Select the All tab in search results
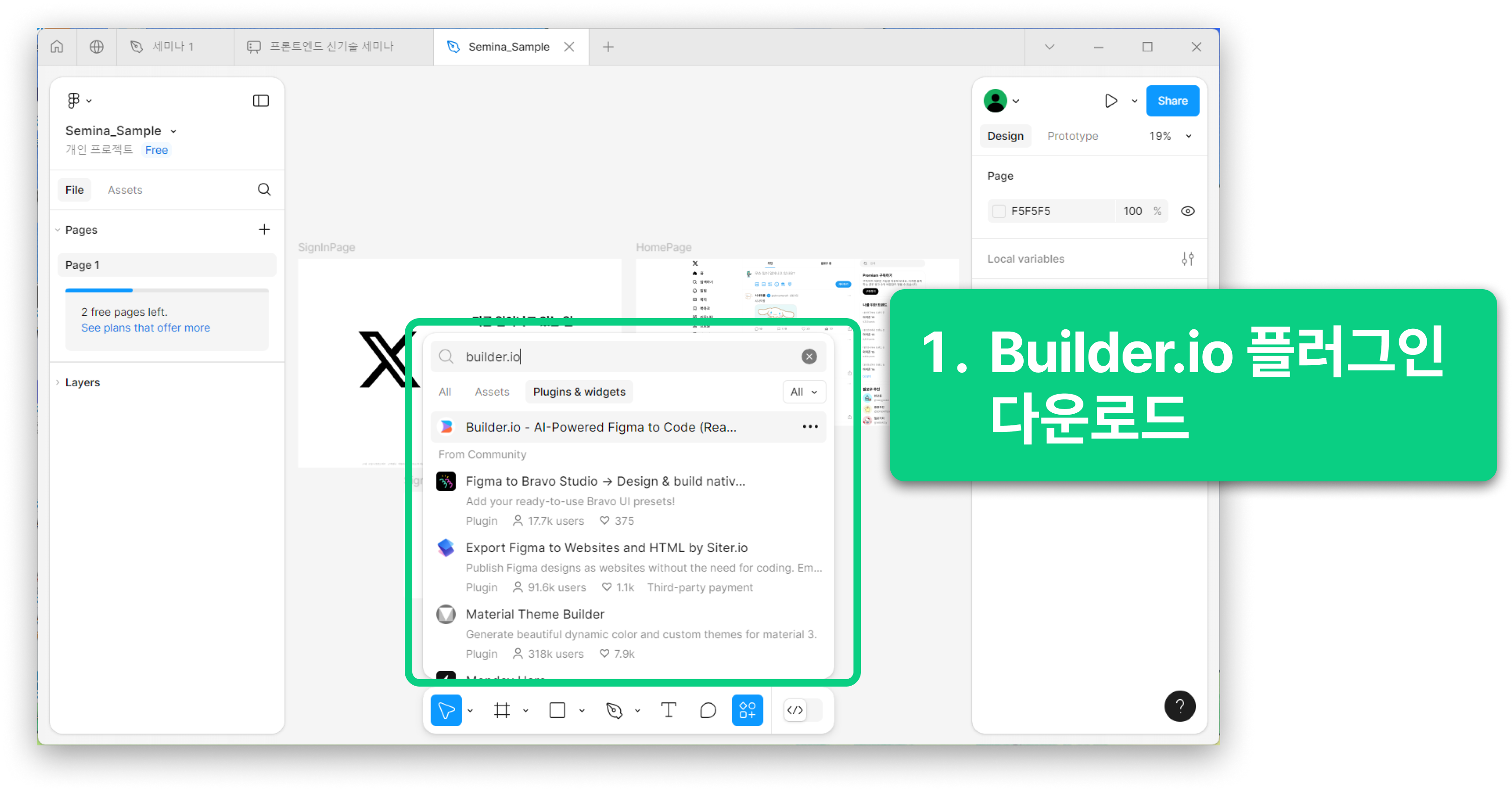Image resolution: width=1512 pixels, height=792 pixels. coord(445,392)
